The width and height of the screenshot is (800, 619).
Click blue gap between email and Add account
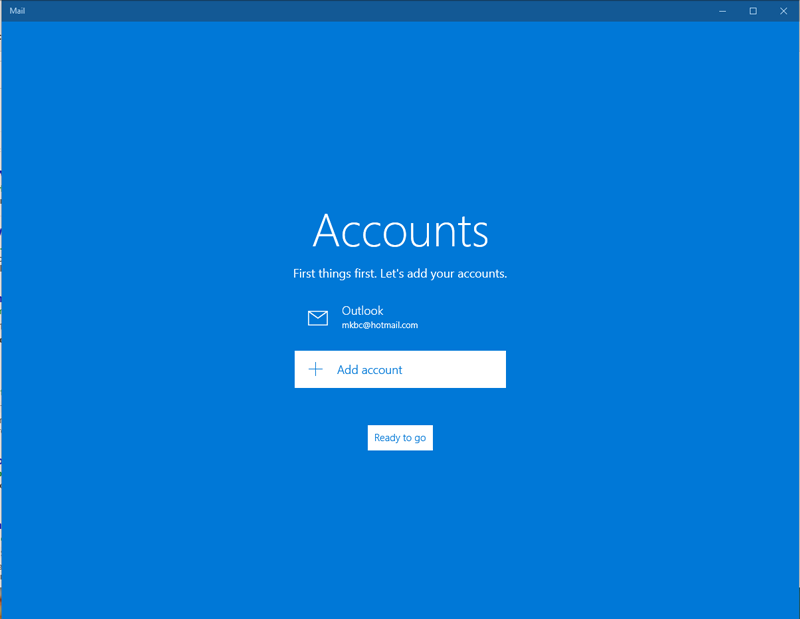pos(400,342)
